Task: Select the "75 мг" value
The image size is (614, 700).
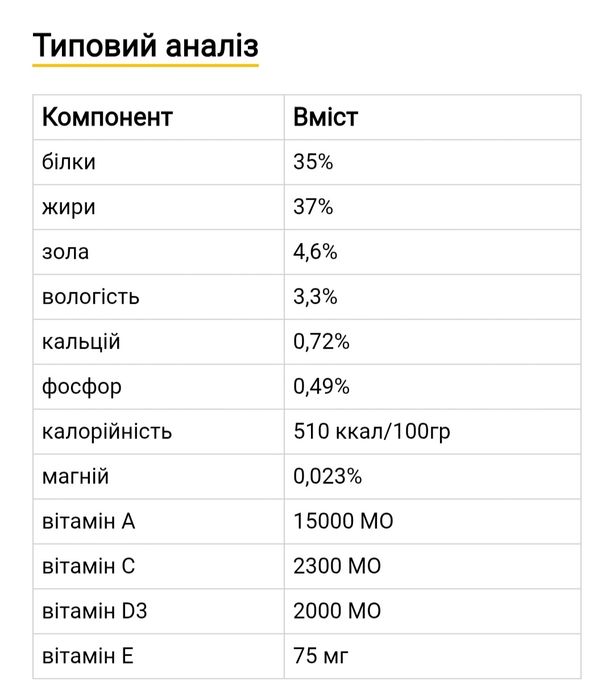Action: pyautogui.click(x=321, y=657)
